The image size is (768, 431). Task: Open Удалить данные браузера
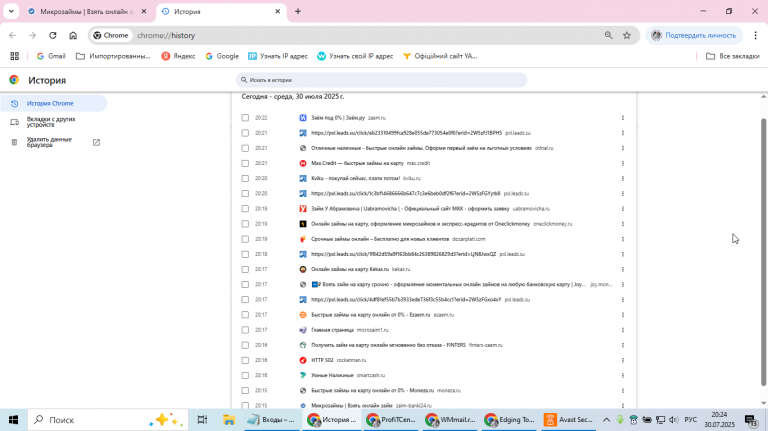coord(53,142)
